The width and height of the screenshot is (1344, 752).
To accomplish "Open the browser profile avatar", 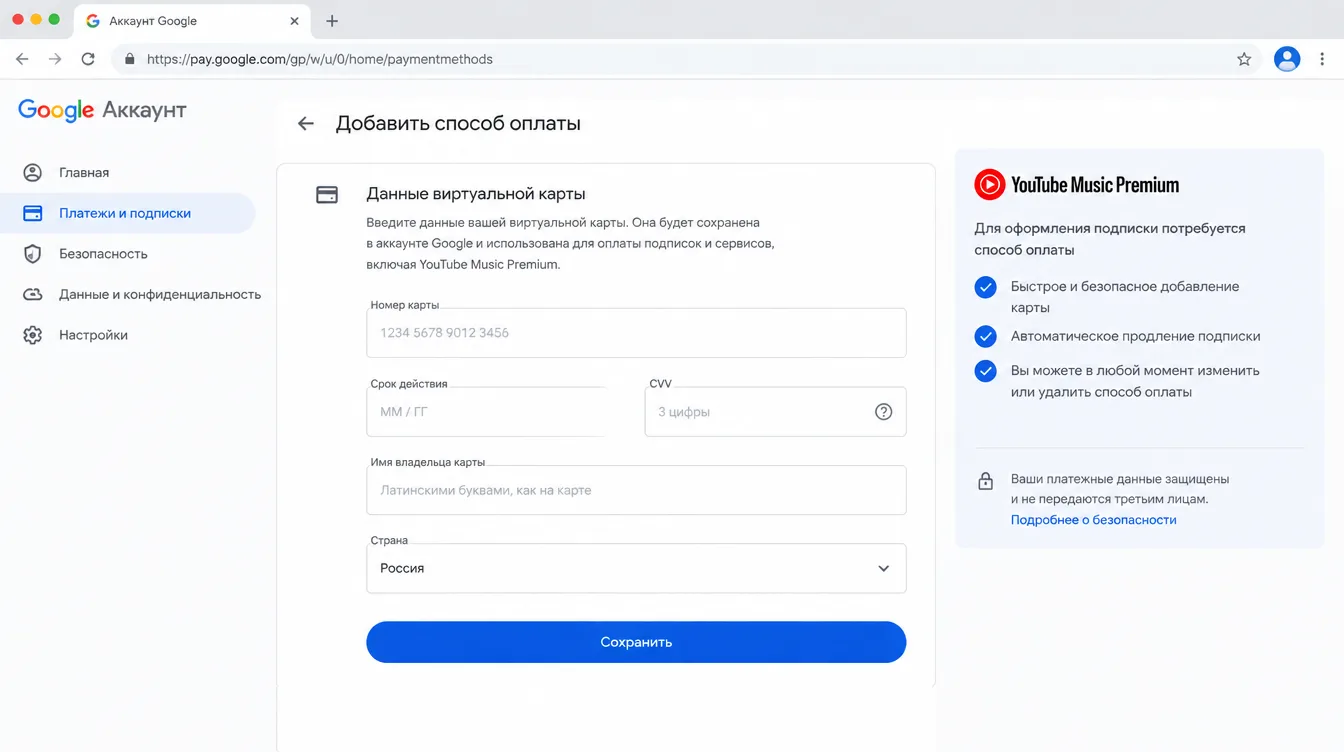I will click(1287, 59).
